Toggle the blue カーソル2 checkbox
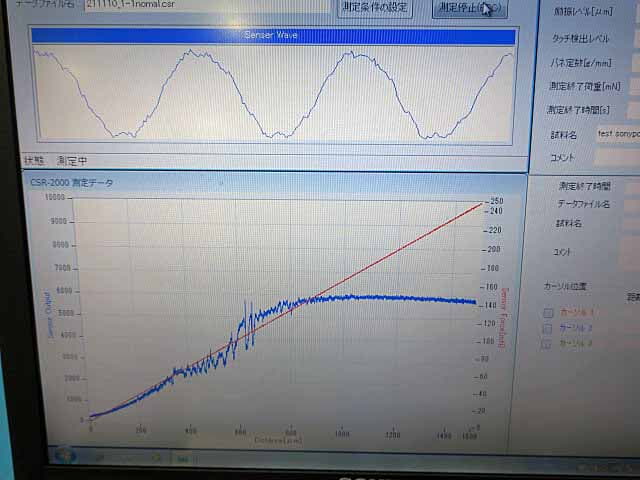 [548, 328]
